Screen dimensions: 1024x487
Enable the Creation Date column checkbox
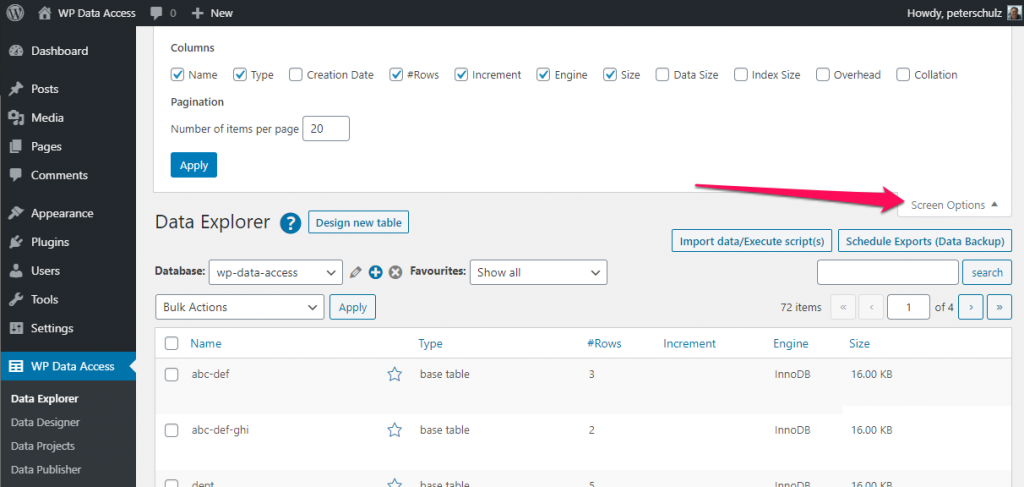point(296,74)
